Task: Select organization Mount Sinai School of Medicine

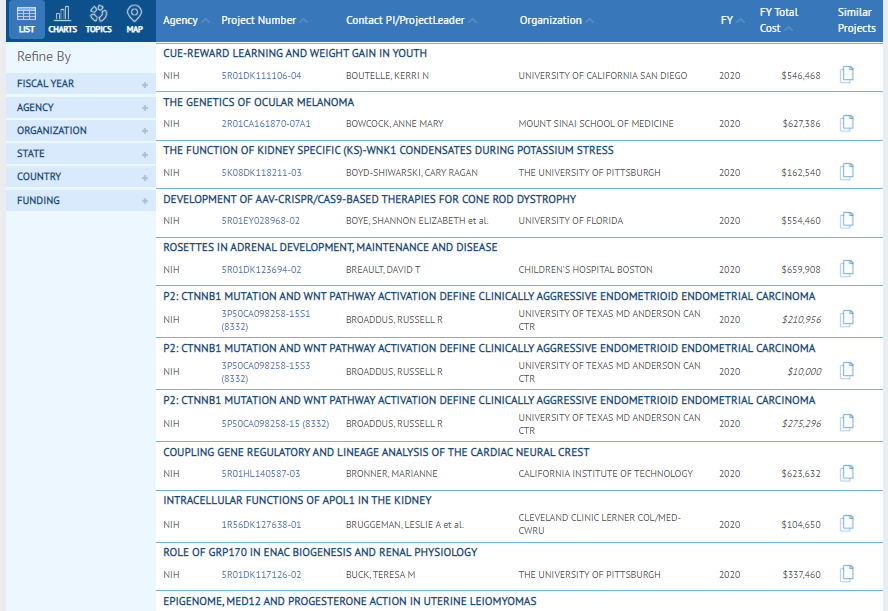Action: (596, 124)
